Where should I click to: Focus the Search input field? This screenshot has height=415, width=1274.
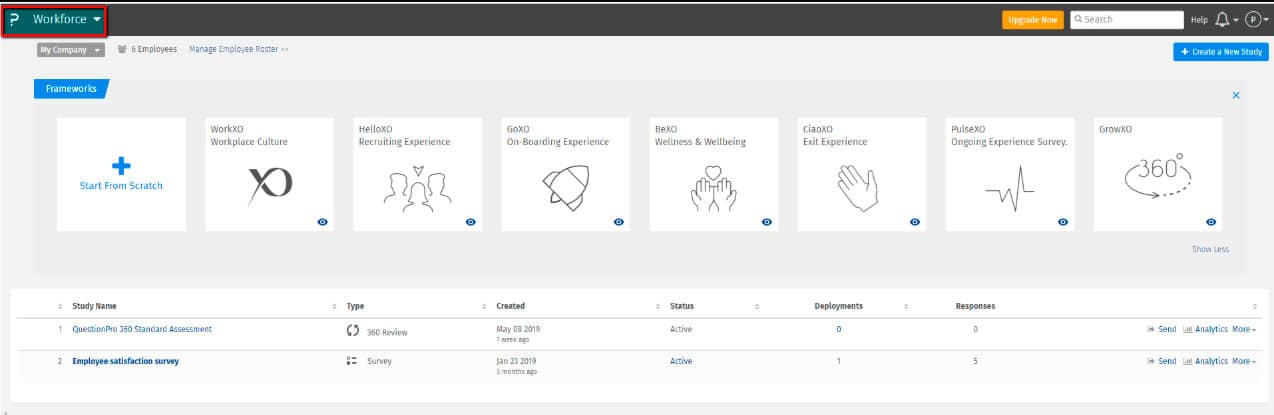(1127, 19)
